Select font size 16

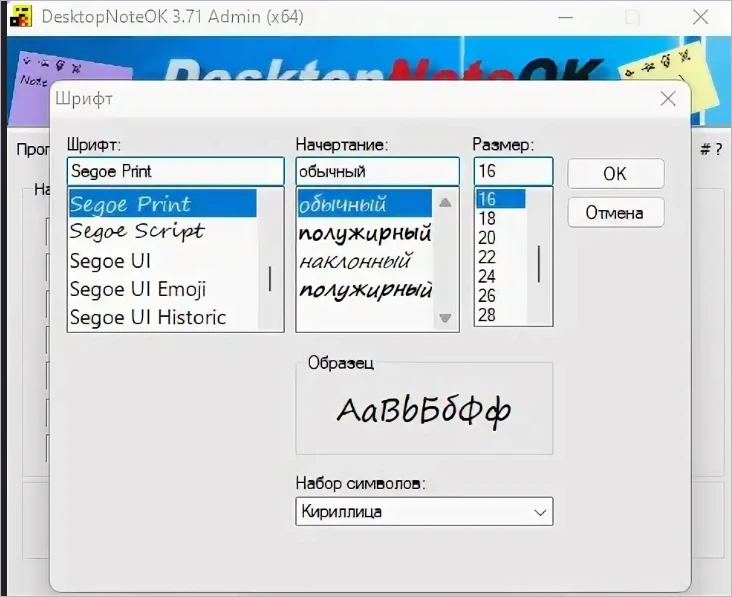[x=500, y=199]
